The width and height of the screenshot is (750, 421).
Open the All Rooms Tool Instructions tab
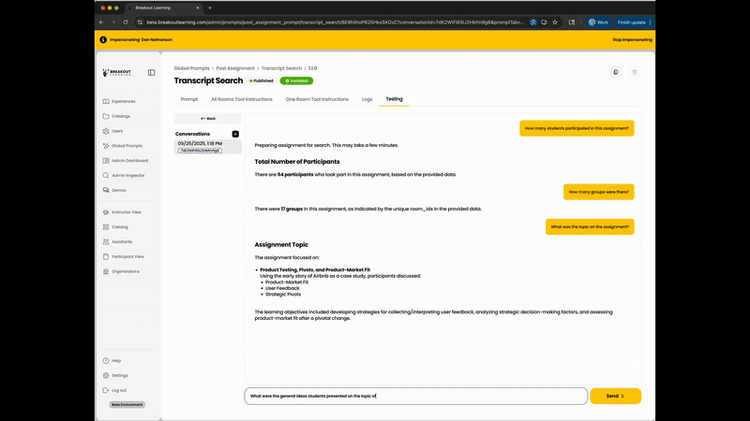[241, 99]
